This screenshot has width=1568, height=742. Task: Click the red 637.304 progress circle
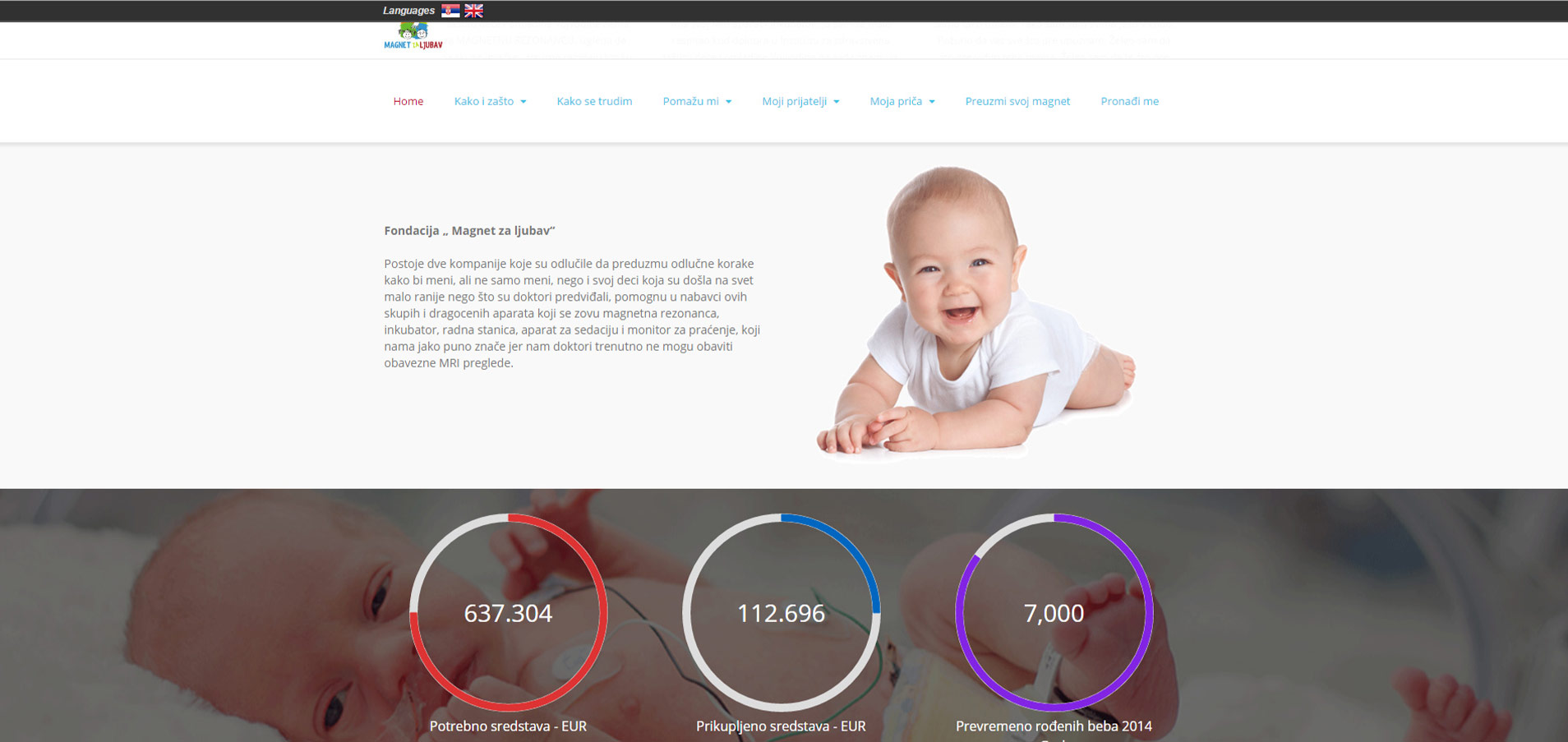[x=509, y=613]
